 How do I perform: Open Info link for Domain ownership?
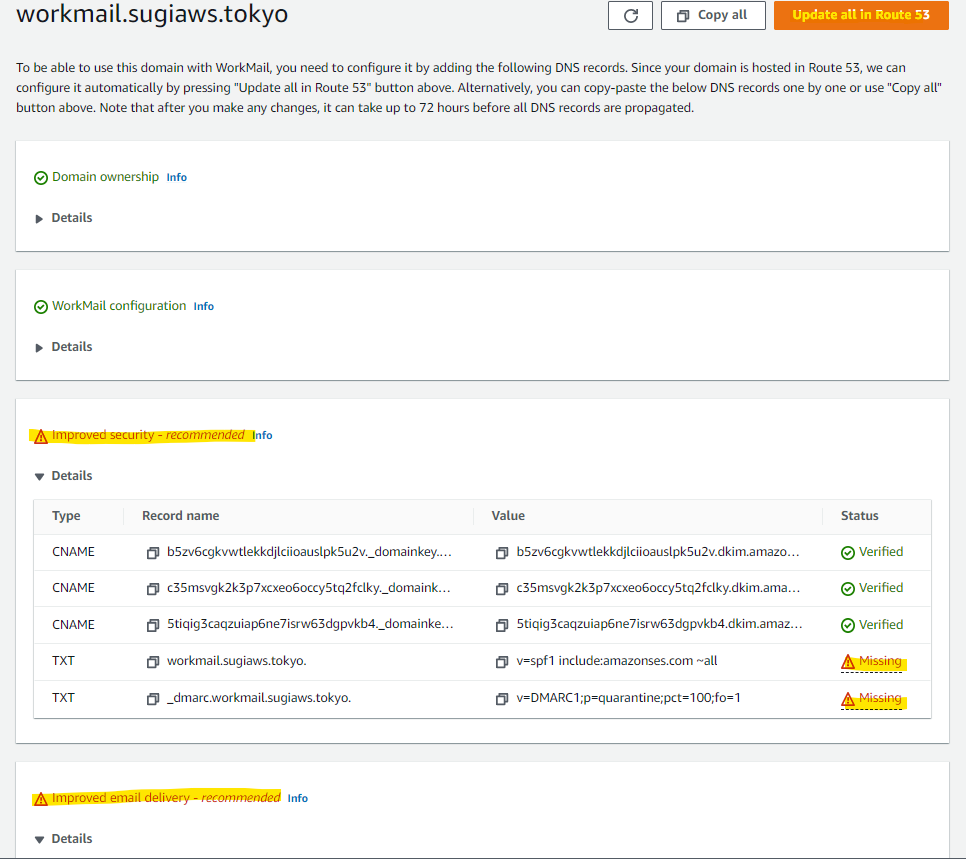176,177
